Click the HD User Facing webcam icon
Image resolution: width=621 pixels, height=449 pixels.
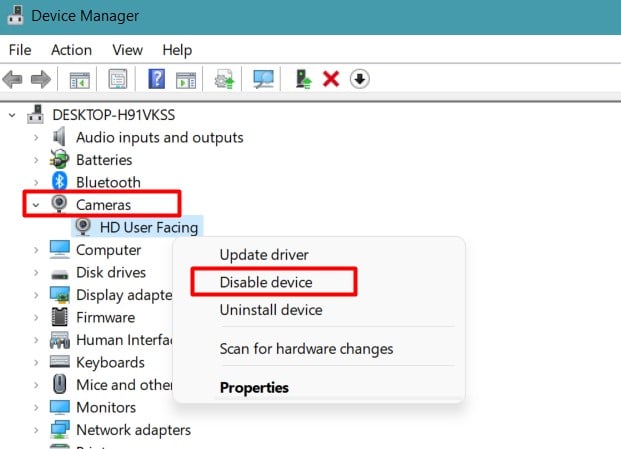pyautogui.click(x=83, y=226)
